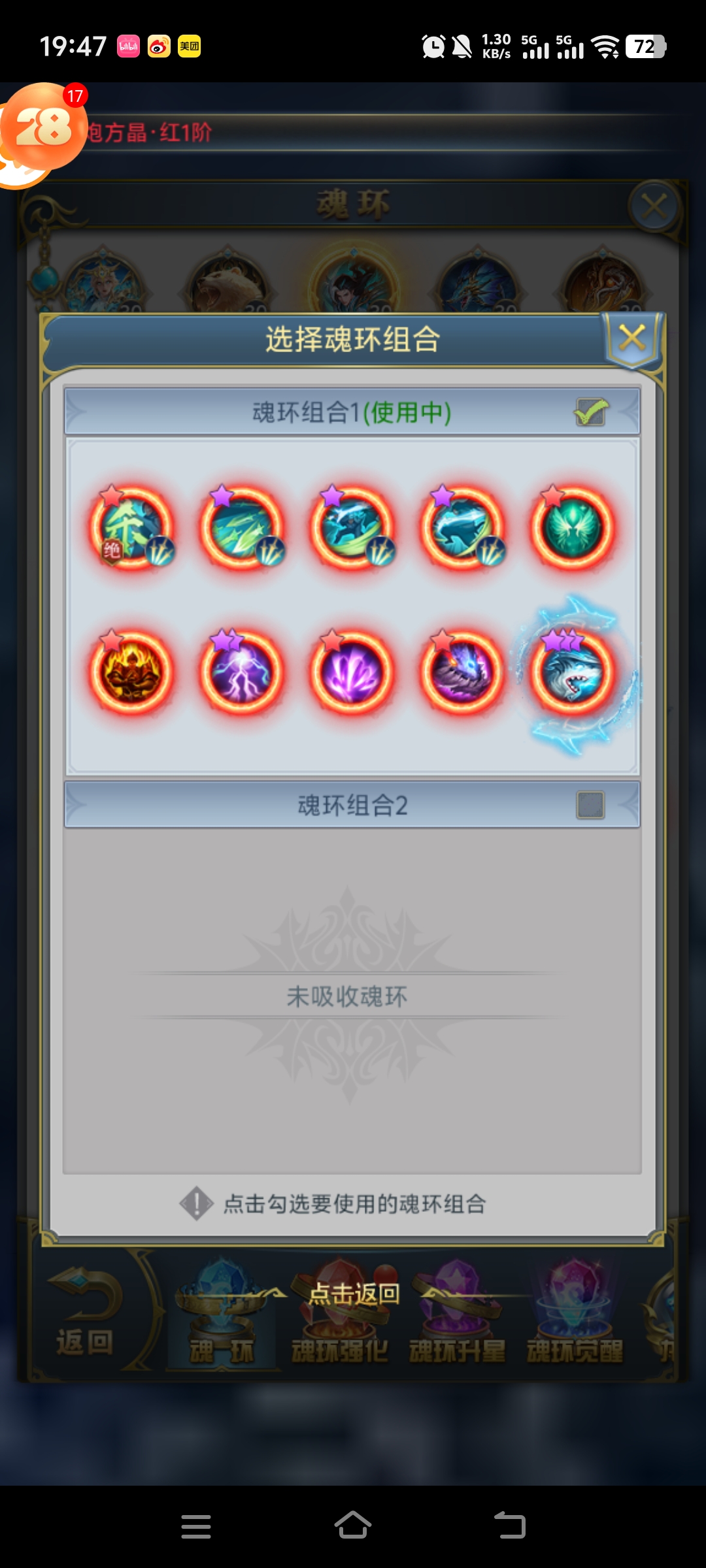Check the 魂环组合2 checkbox
The width and height of the screenshot is (706, 1568).
[x=590, y=805]
